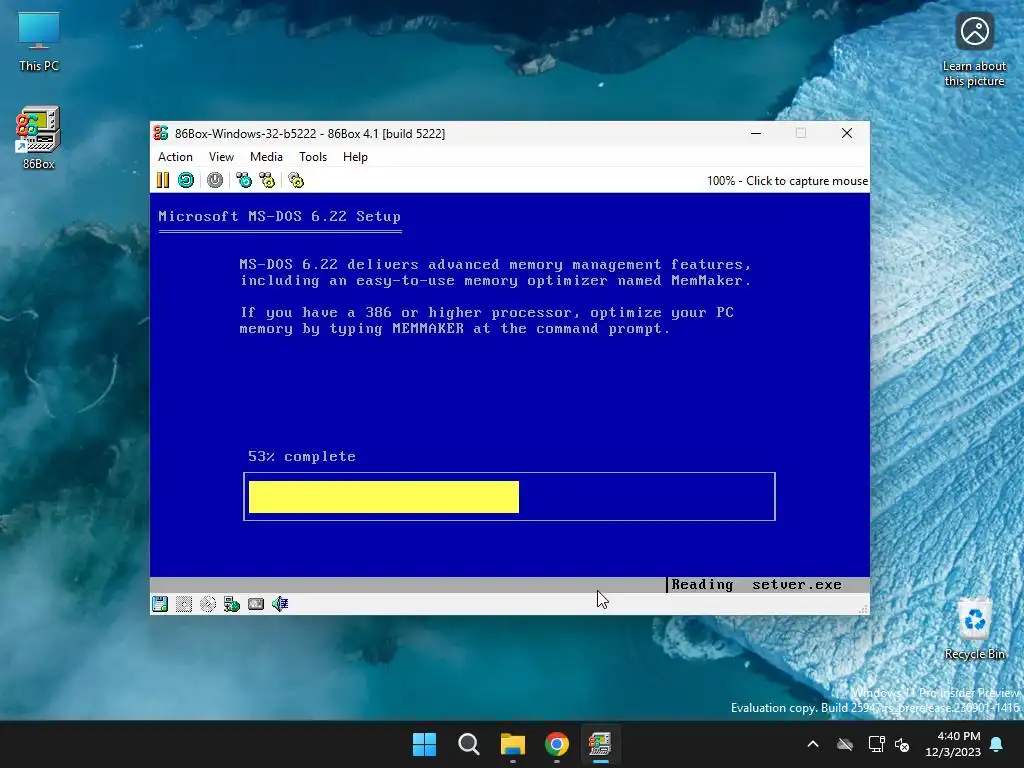Click the network status icon

click(232, 604)
